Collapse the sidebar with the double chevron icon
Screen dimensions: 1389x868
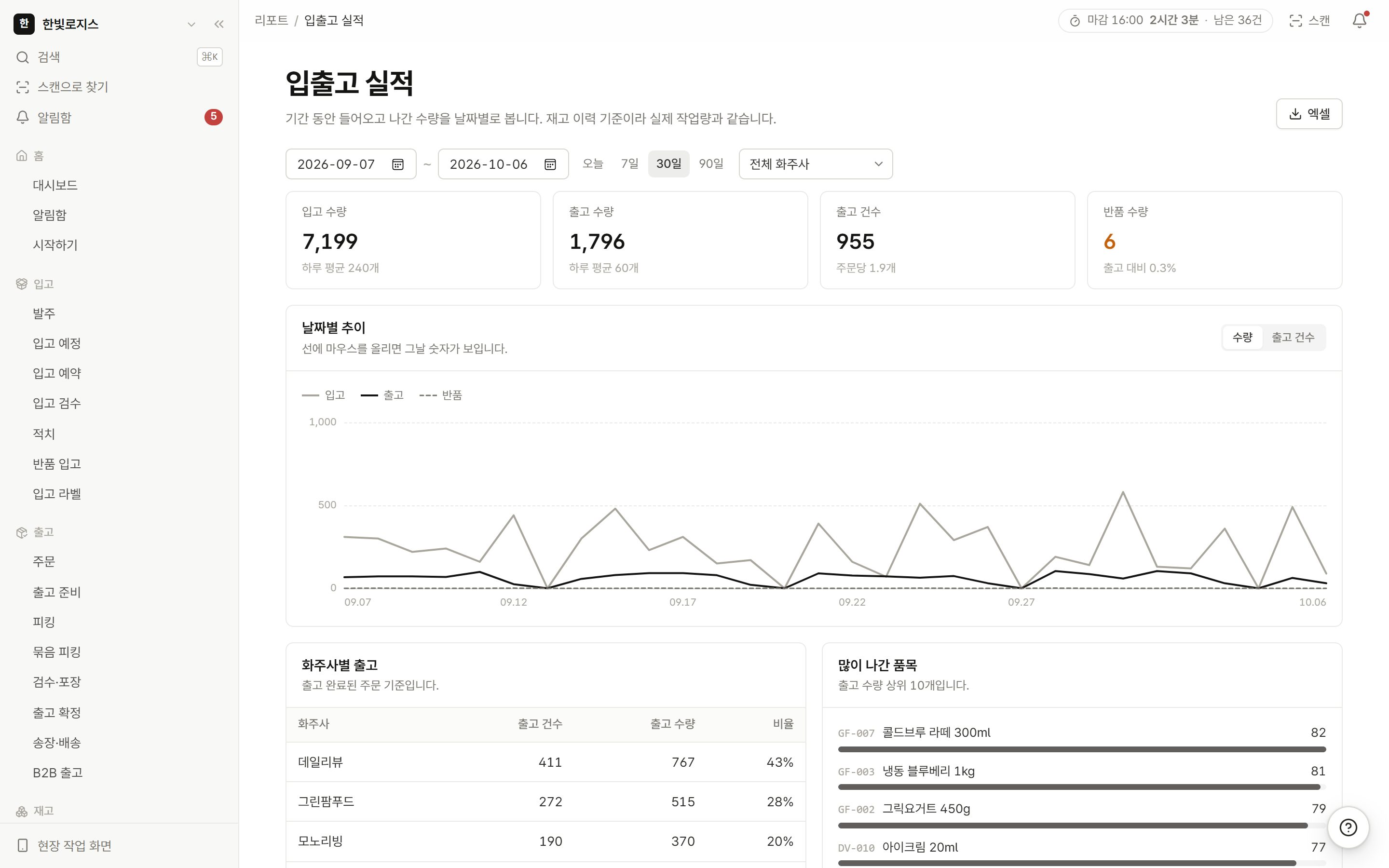[x=218, y=24]
